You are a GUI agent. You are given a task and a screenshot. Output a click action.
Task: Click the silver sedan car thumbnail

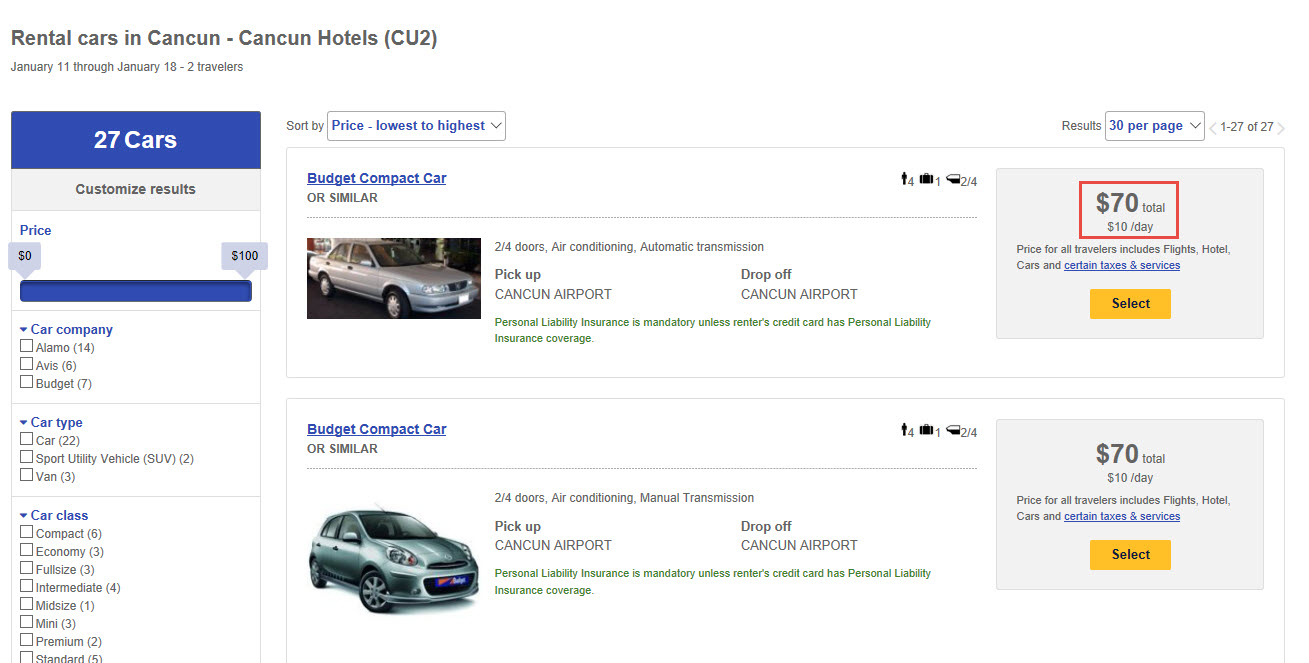[x=394, y=278]
